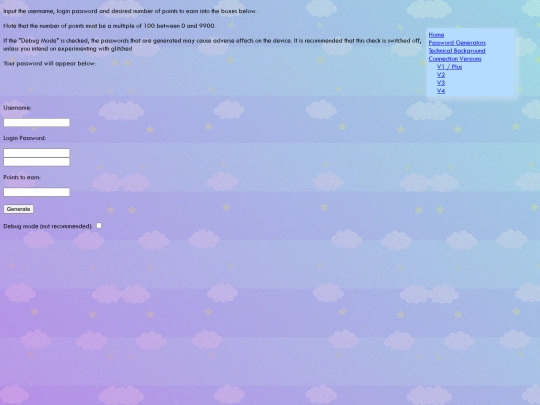
Task: Click the 'Points to earn:' label
Action: (x=22, y=177)
